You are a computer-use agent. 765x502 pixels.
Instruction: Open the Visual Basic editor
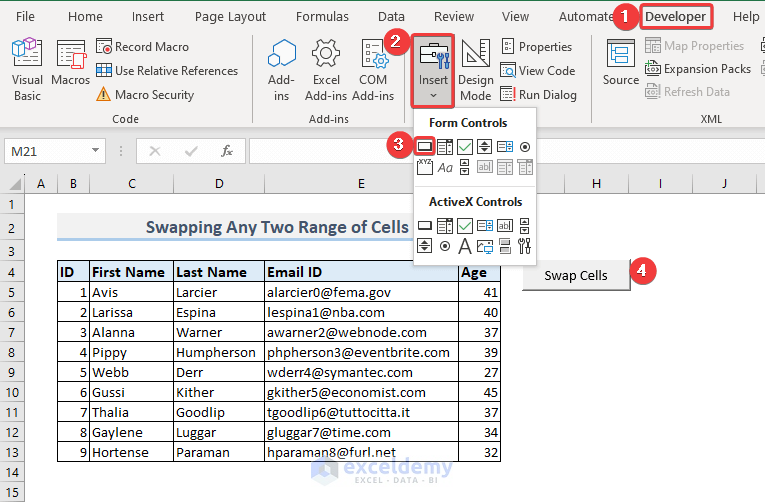27,69
